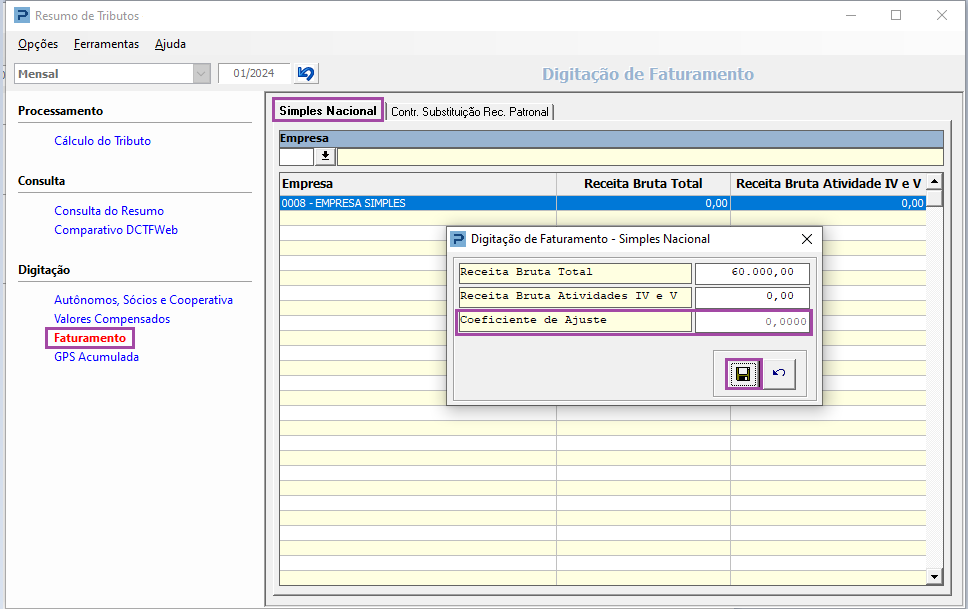Click the Empresa name field beside the lookup button

[x=640, y=156]
